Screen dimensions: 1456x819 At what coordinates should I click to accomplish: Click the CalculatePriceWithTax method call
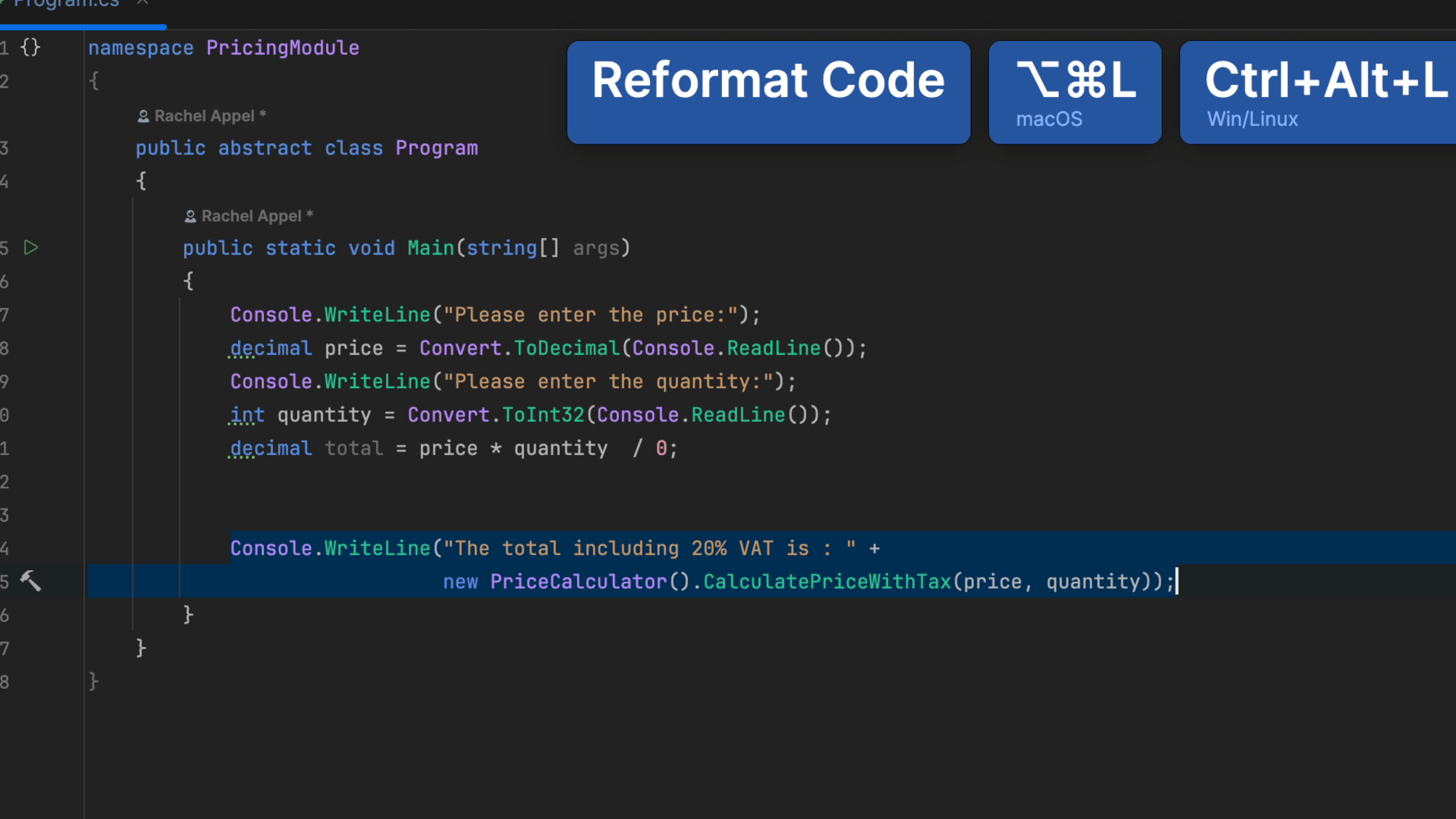point(827,582)
